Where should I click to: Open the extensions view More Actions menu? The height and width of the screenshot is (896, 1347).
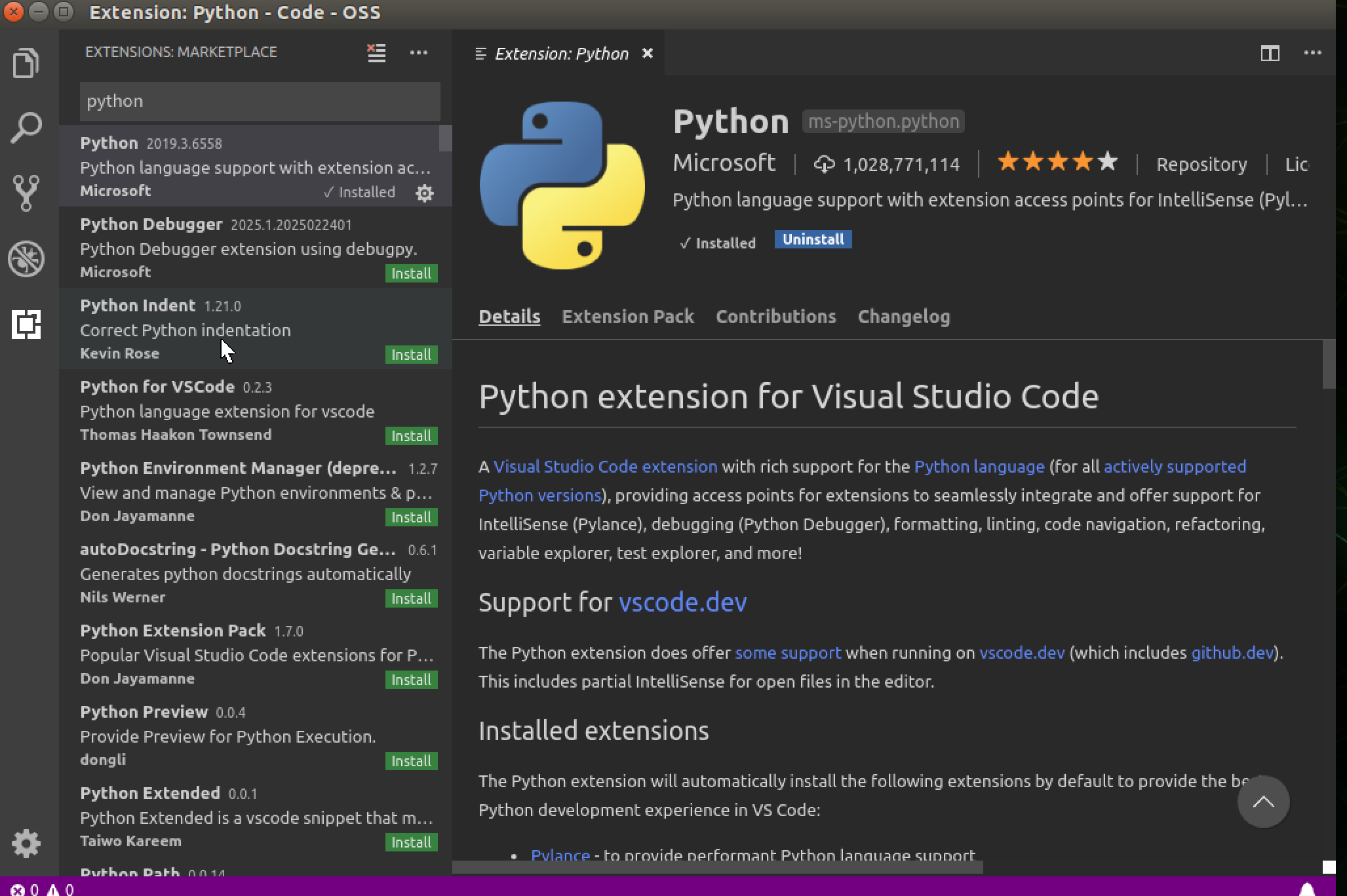pyautogui.click(x=419, y=52)
